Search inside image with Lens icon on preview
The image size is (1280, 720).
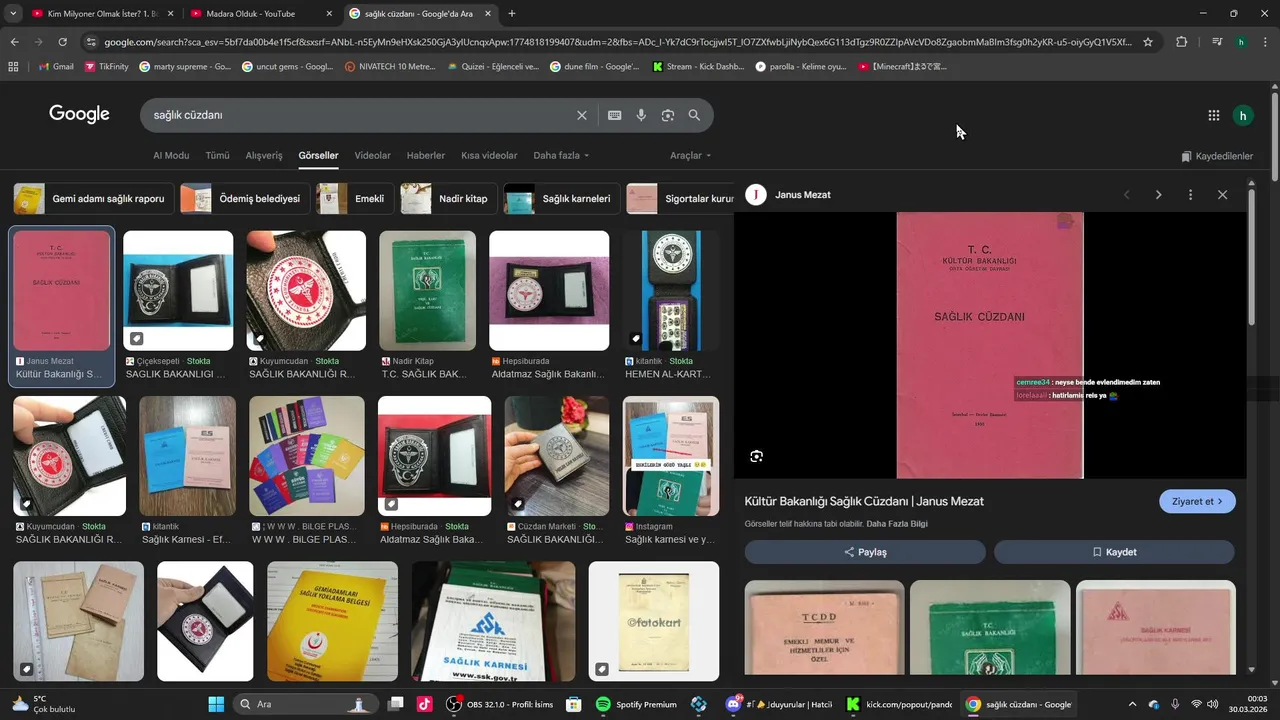click(x=757, y=456)
